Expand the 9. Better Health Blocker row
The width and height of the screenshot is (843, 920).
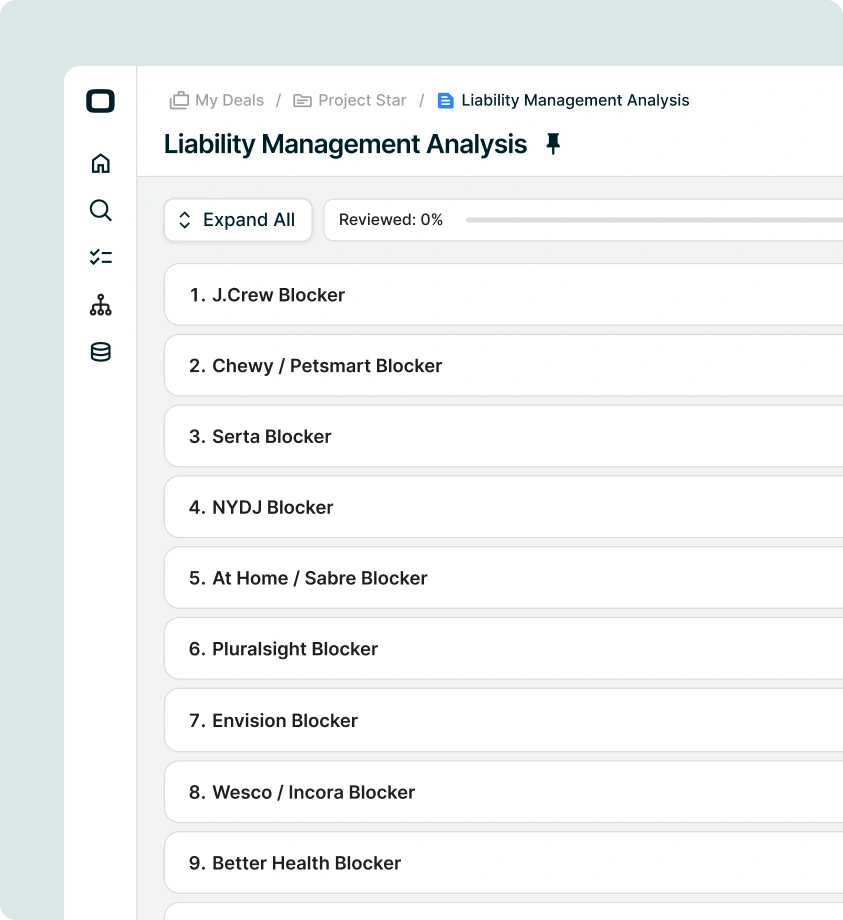(504, 863)
